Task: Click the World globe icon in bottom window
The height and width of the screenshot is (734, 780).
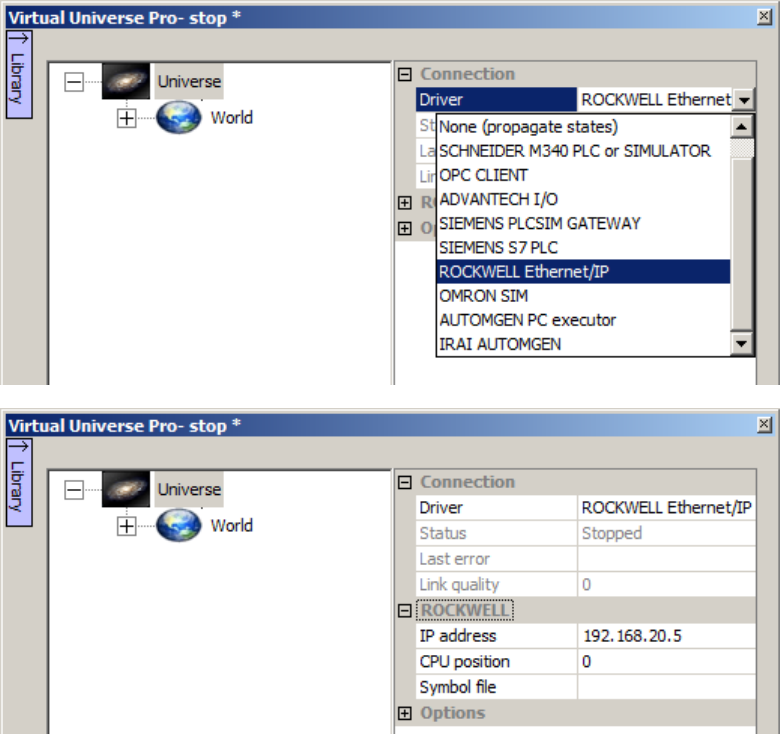Action: (x=179, y=525)
